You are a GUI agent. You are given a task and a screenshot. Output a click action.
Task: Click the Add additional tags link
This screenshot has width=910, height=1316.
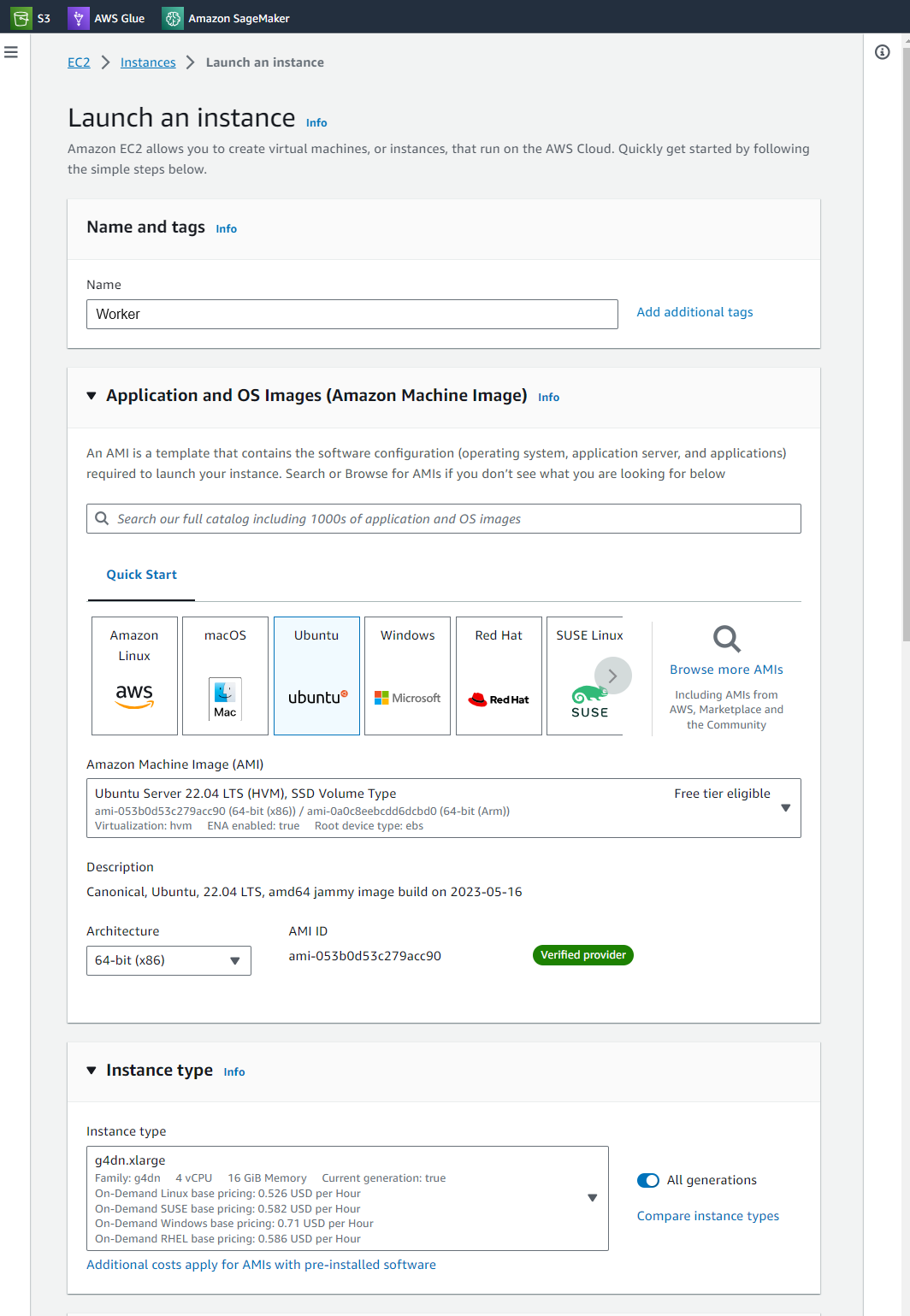pyautogui.click(x=694, y=312)
